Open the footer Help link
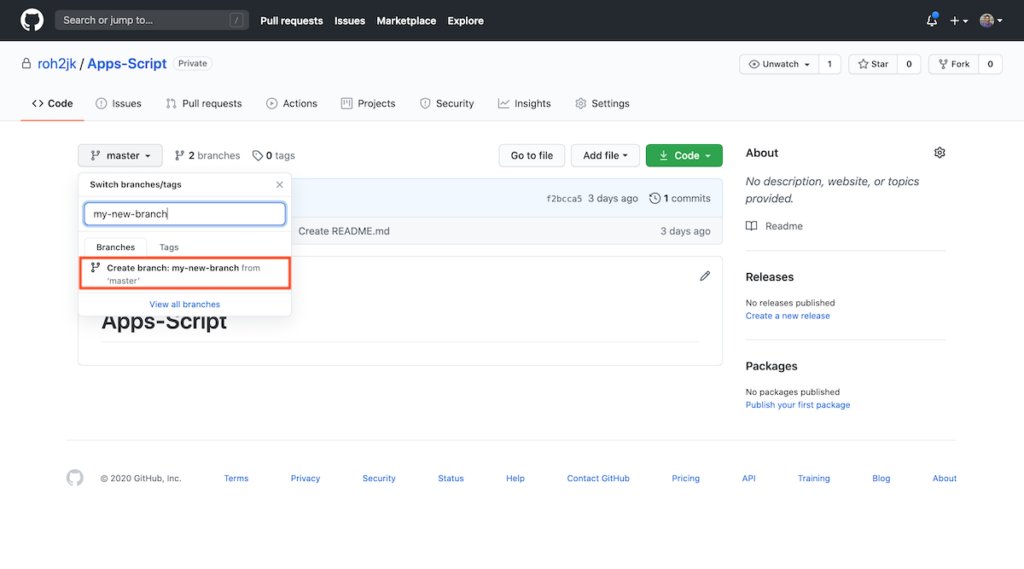The height and width of the screenshot is (569, 1024). point(515,478)
